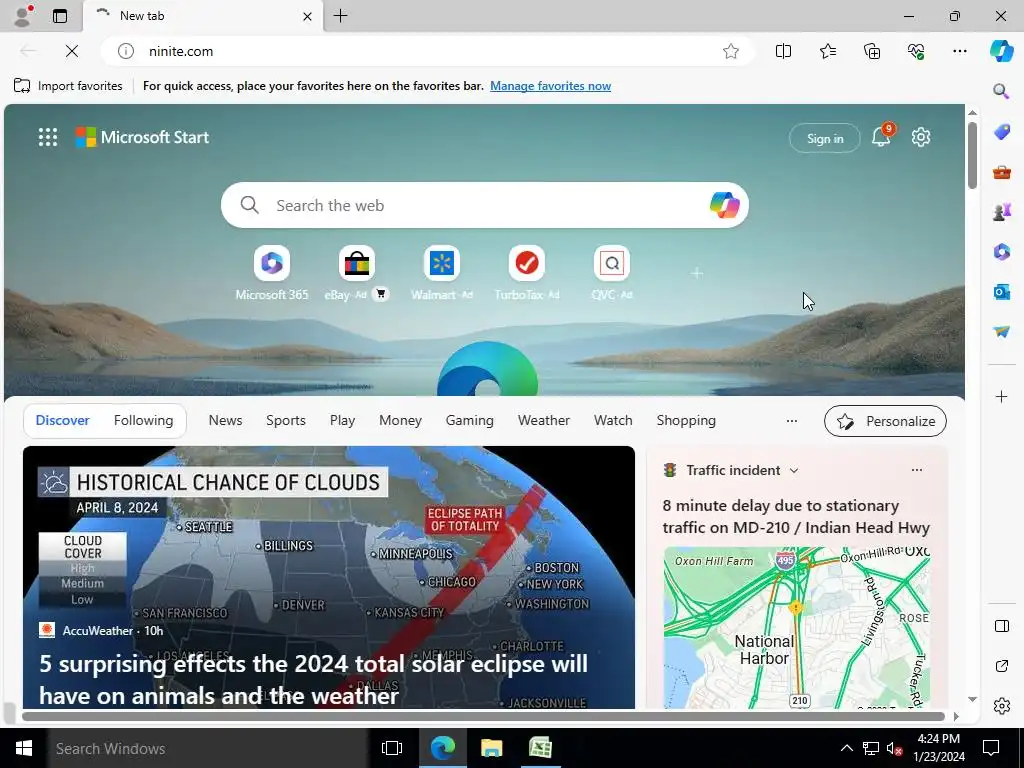The image size is (1024, 768).
Task: Open Copilot in the Edge sidebar
Action: tap(1001, 51)
